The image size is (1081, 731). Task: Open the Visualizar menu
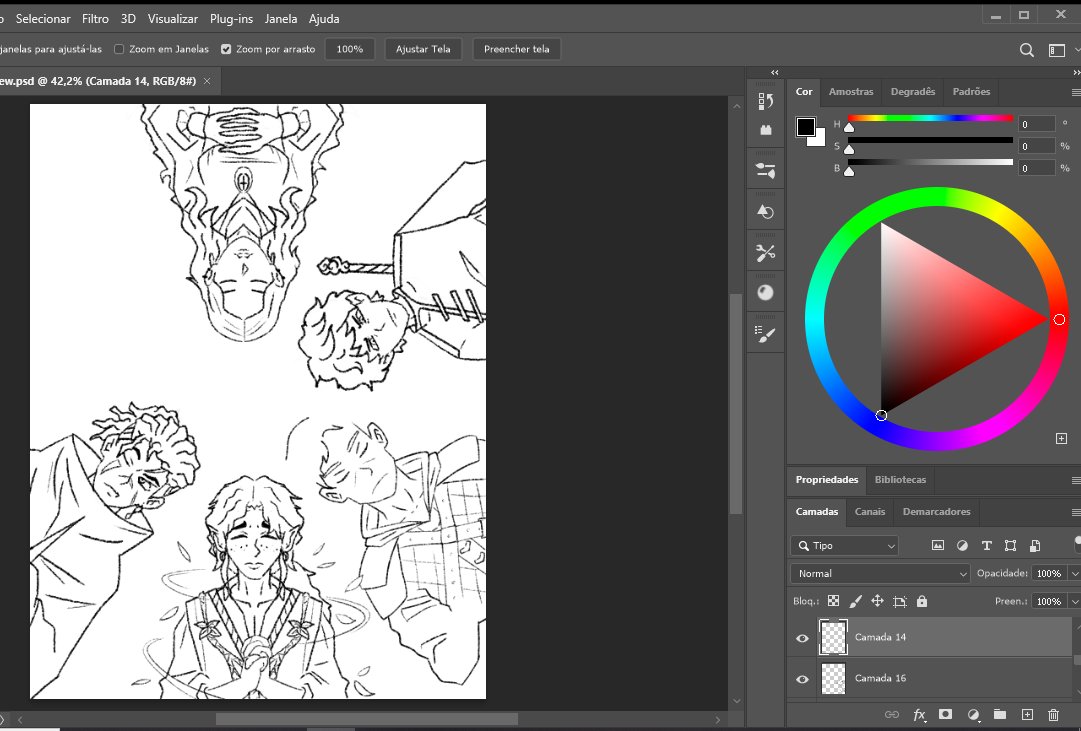tap(172, 19)
